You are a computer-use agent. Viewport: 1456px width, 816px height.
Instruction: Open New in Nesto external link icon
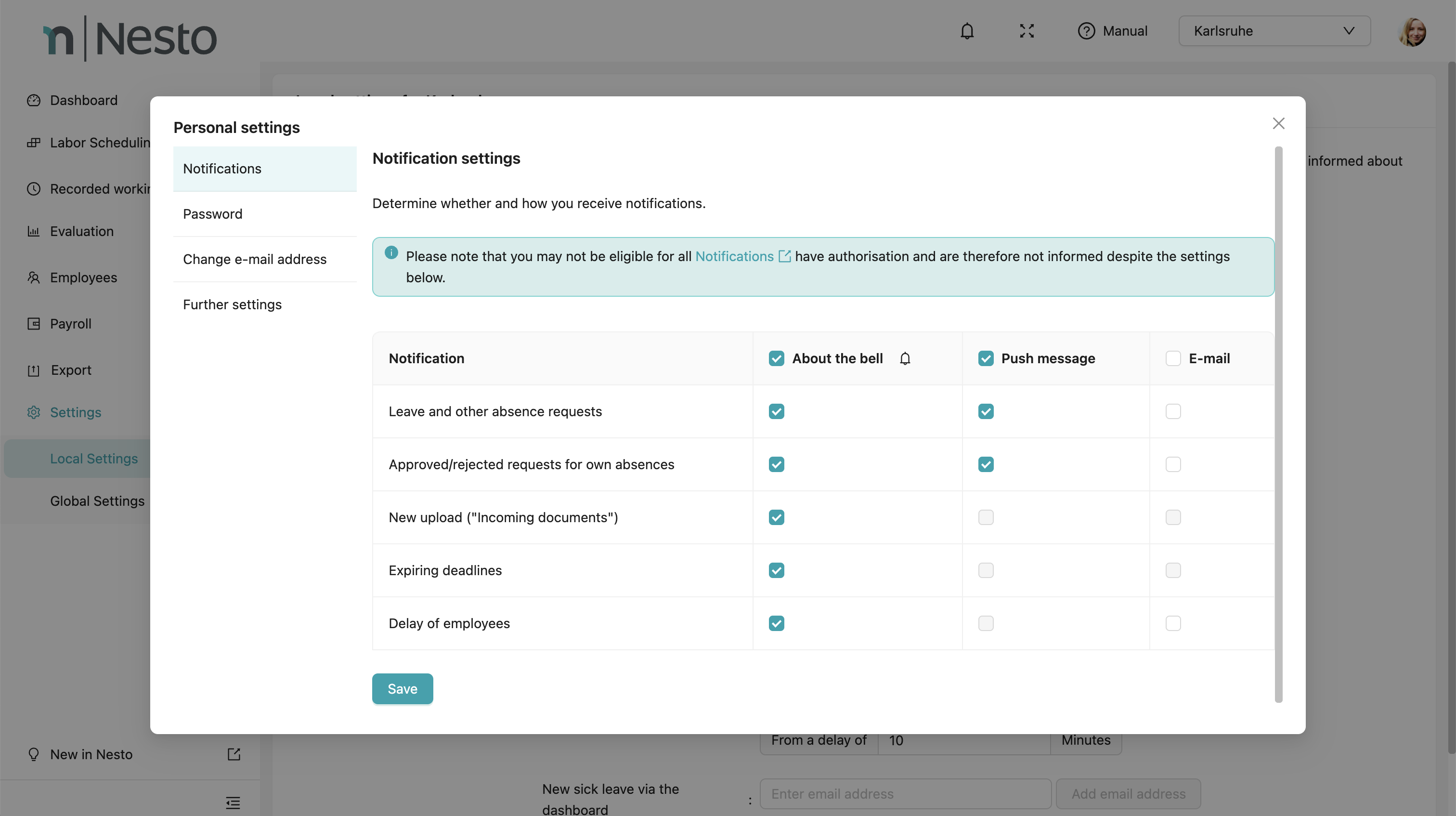tap(234, 754)
